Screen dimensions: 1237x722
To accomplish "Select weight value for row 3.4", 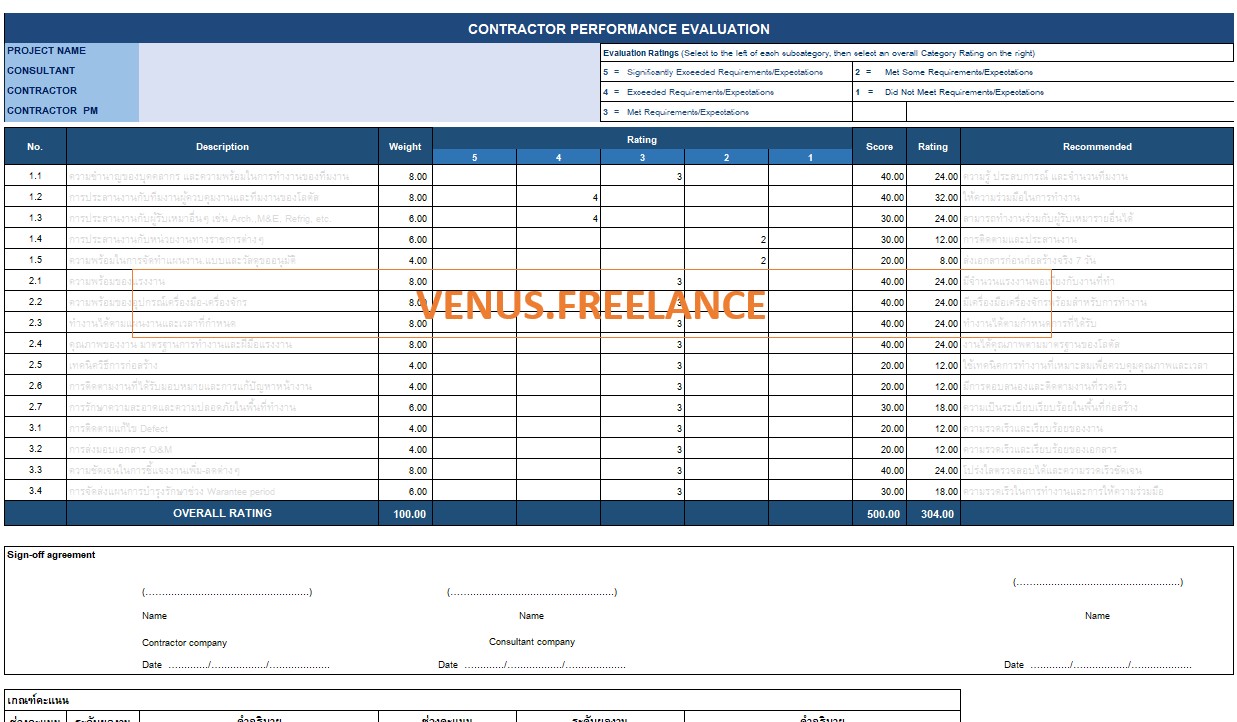I will [405, 491].
